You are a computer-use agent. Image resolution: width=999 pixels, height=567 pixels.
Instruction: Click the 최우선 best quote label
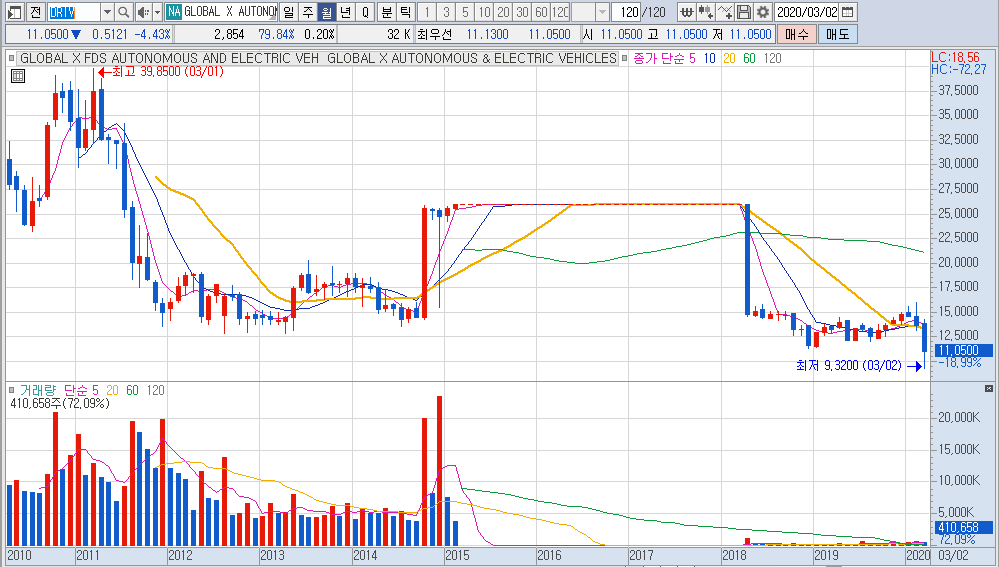tap(435, 34)
